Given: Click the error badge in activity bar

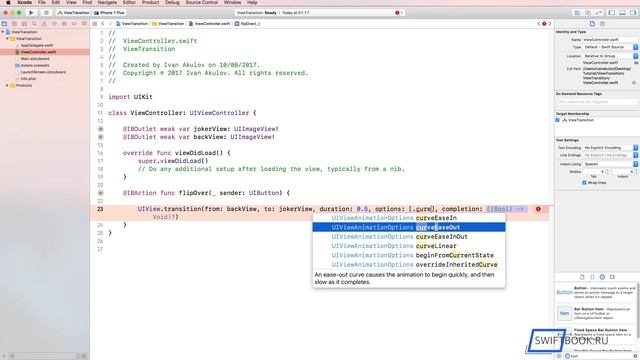Looking at the screenshot, I should click(398, 13).
